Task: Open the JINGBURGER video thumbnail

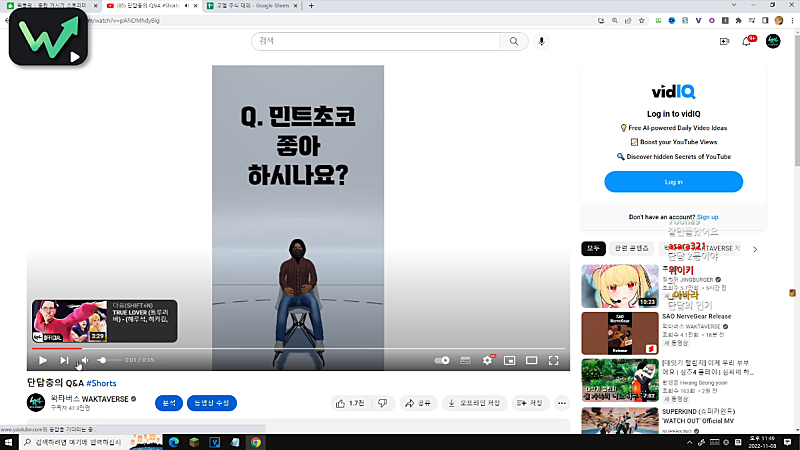Action: pyautogui.click(x=620, y=286)
